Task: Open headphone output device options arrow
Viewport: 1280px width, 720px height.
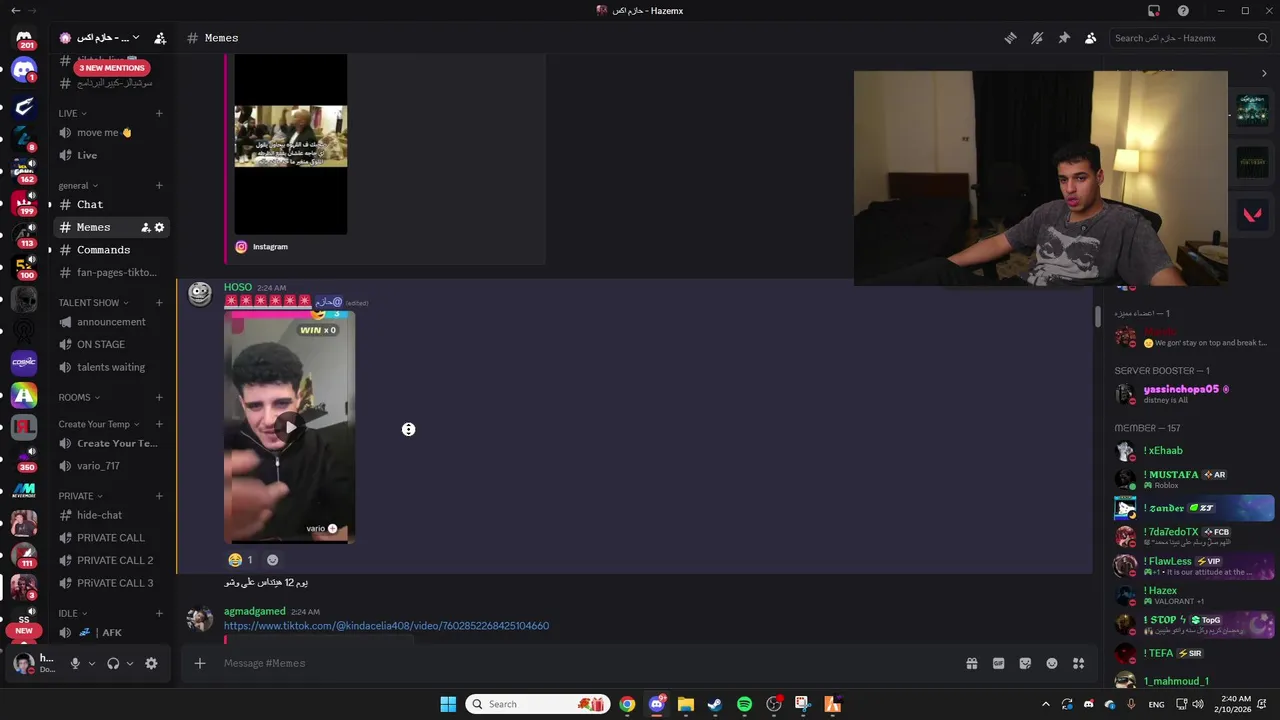Action: [129, 663]
